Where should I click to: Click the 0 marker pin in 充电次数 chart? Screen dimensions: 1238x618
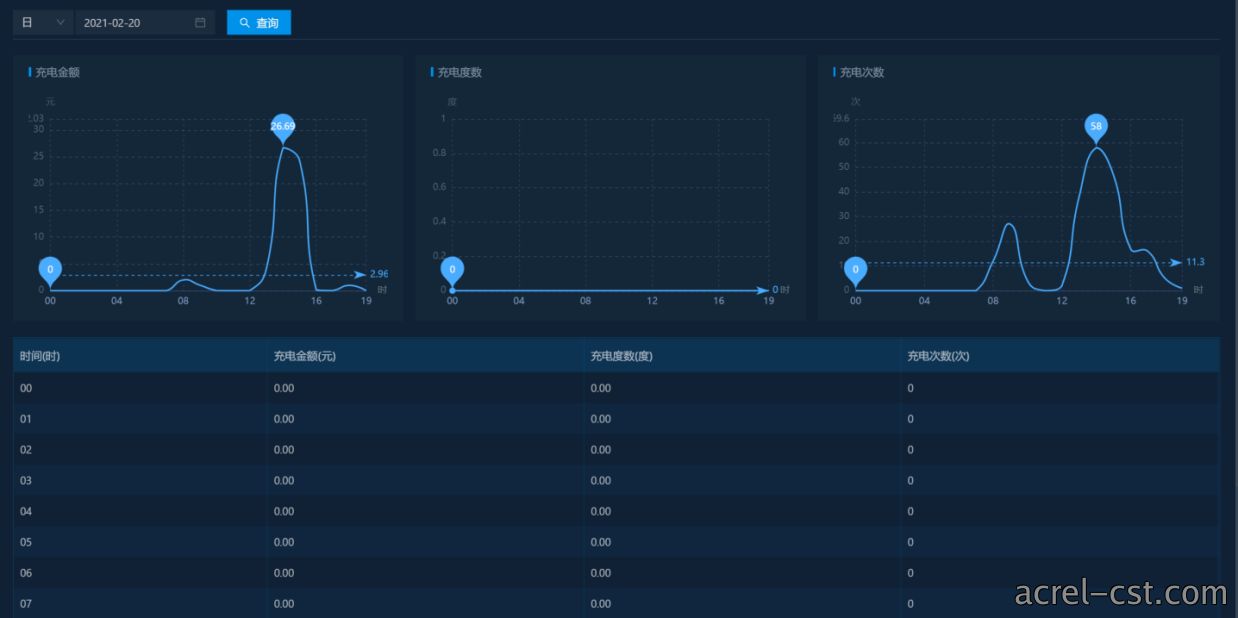pyautogui.click(x=855, y=271)
